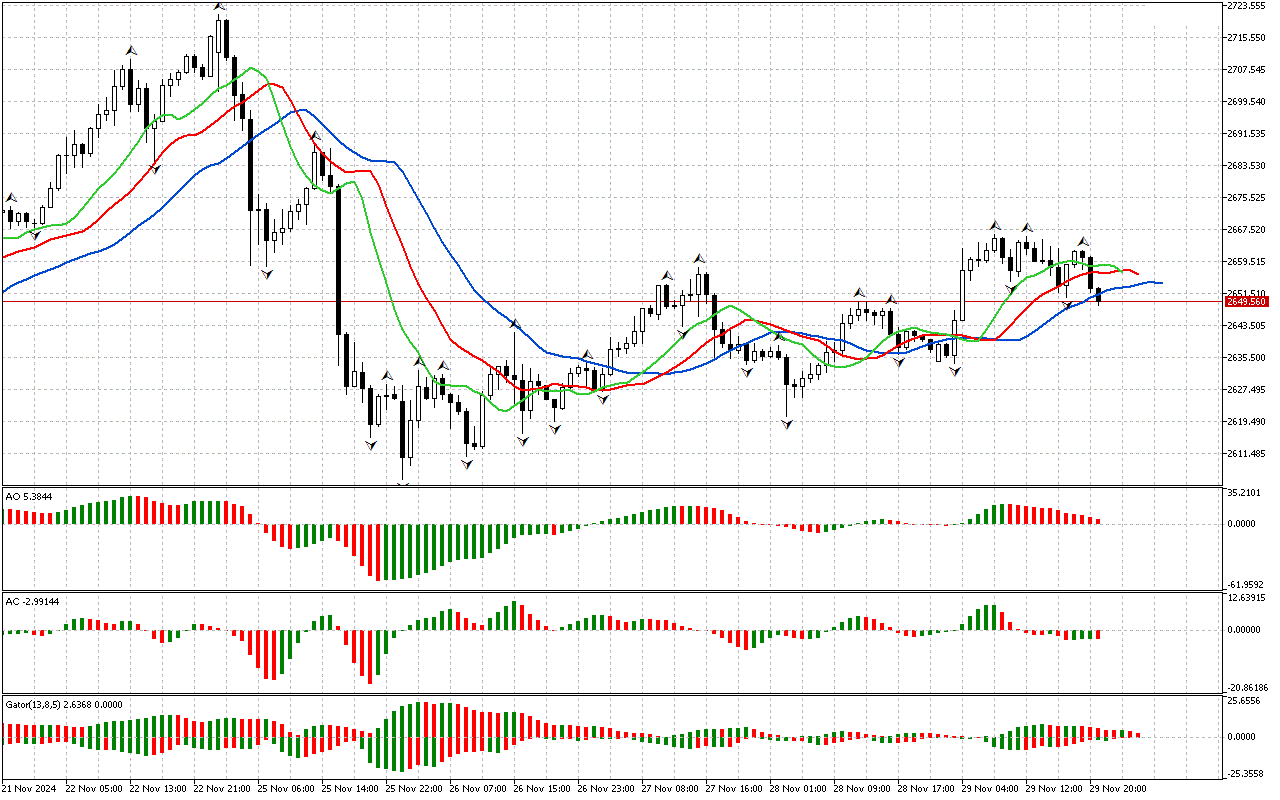Click the 21 Nov 2024 date label

pos(27,789)
